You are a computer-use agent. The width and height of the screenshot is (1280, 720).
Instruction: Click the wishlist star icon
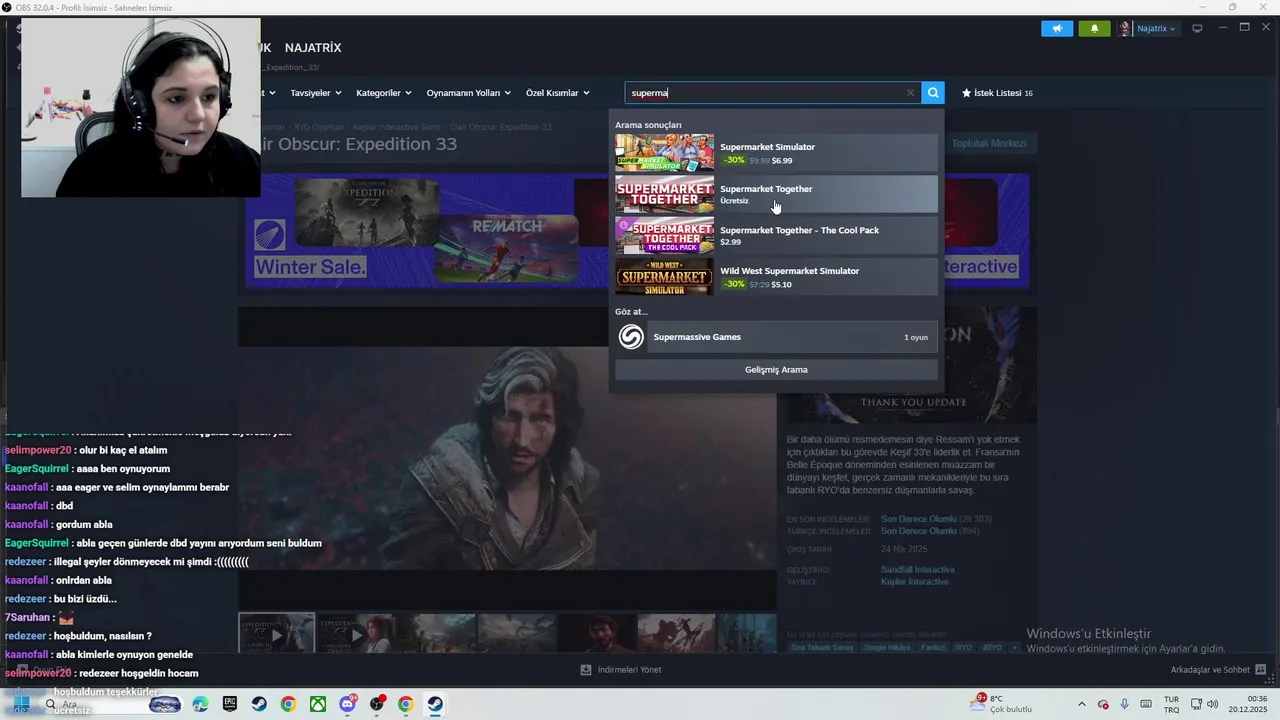[x=966, y=93]
